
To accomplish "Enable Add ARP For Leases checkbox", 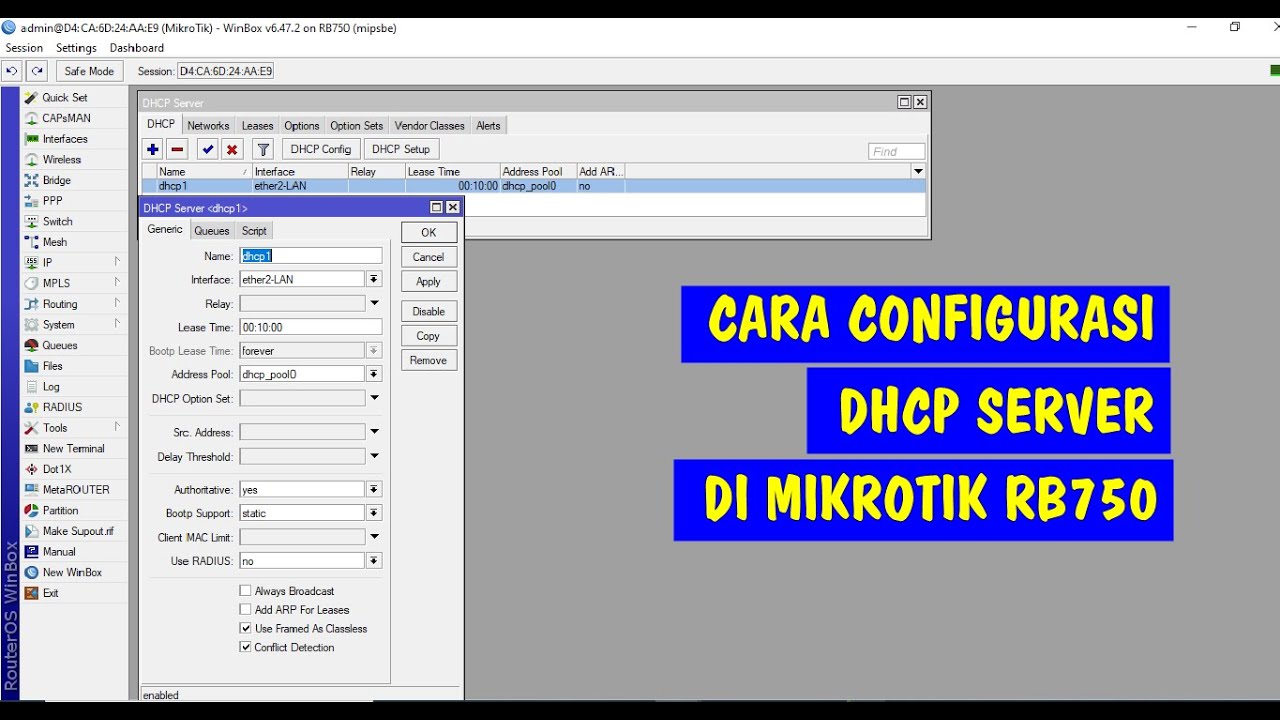I will [x=245, y=610].
